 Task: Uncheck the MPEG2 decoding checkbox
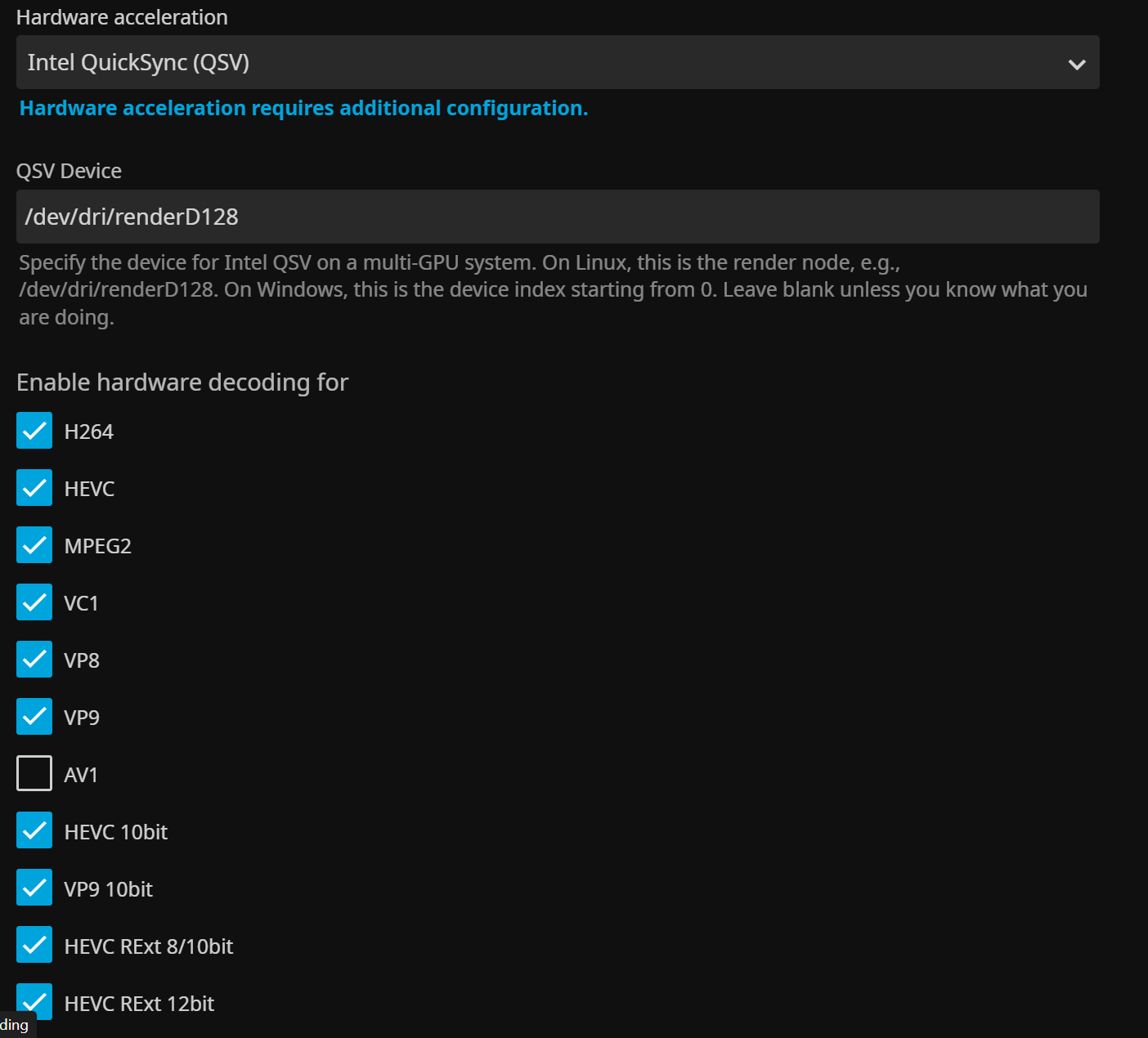click(x=34, y=545)
